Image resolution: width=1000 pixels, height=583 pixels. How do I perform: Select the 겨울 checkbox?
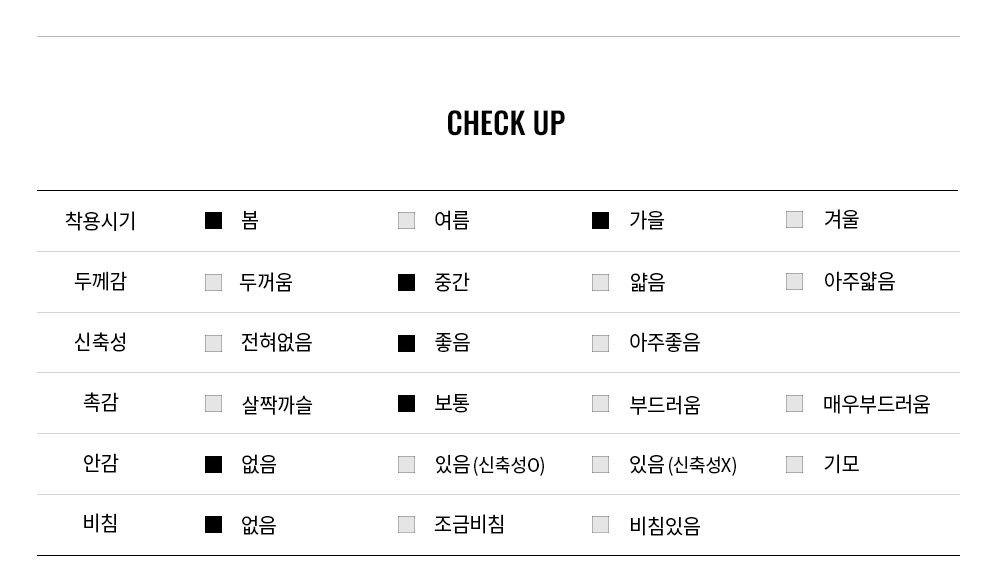[x=794, y=220]
